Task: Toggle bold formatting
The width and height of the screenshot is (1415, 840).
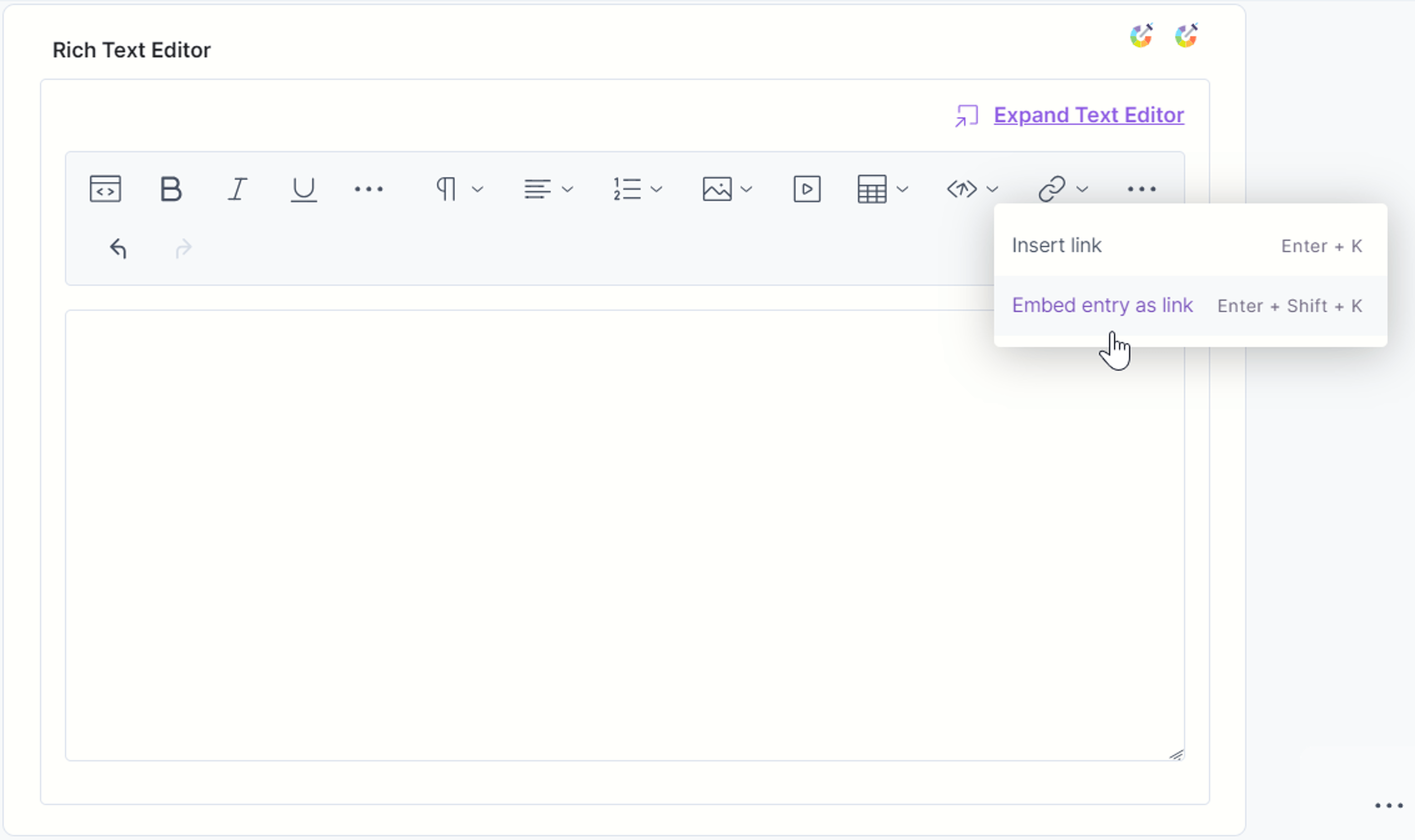Action: pyautogui.click(x=170, y=189)
